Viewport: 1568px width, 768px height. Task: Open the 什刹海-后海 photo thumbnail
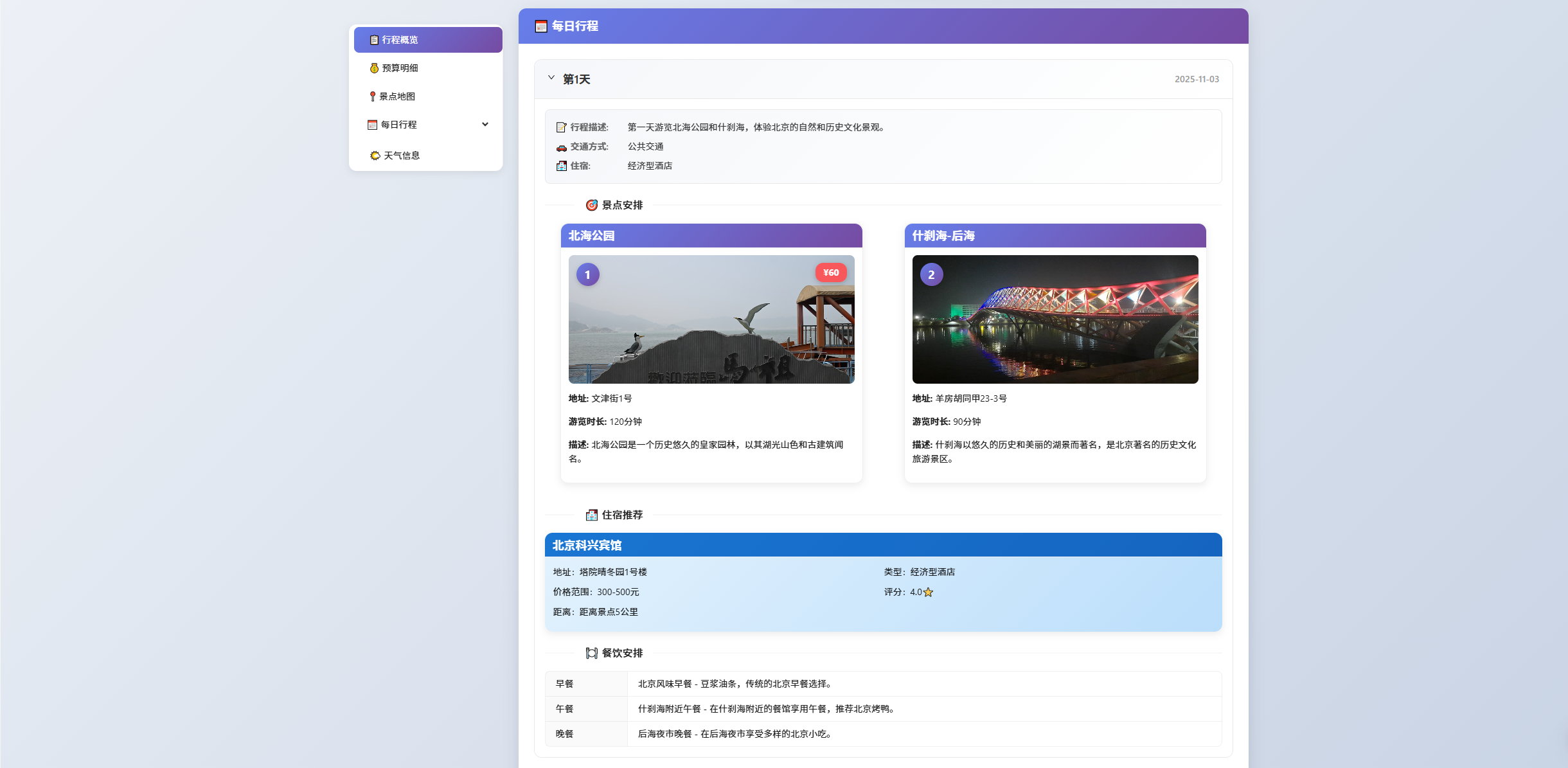pos(1055,319)
